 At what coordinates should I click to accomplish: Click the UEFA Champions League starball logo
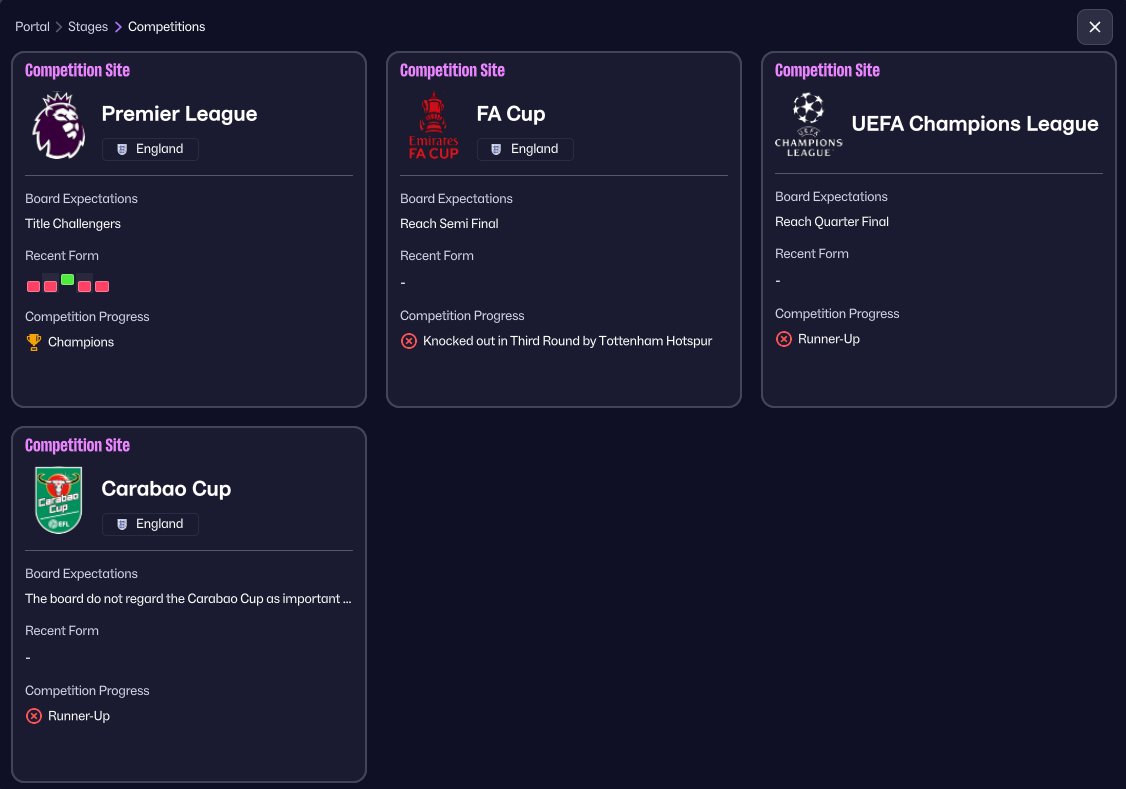click(808, 124)
